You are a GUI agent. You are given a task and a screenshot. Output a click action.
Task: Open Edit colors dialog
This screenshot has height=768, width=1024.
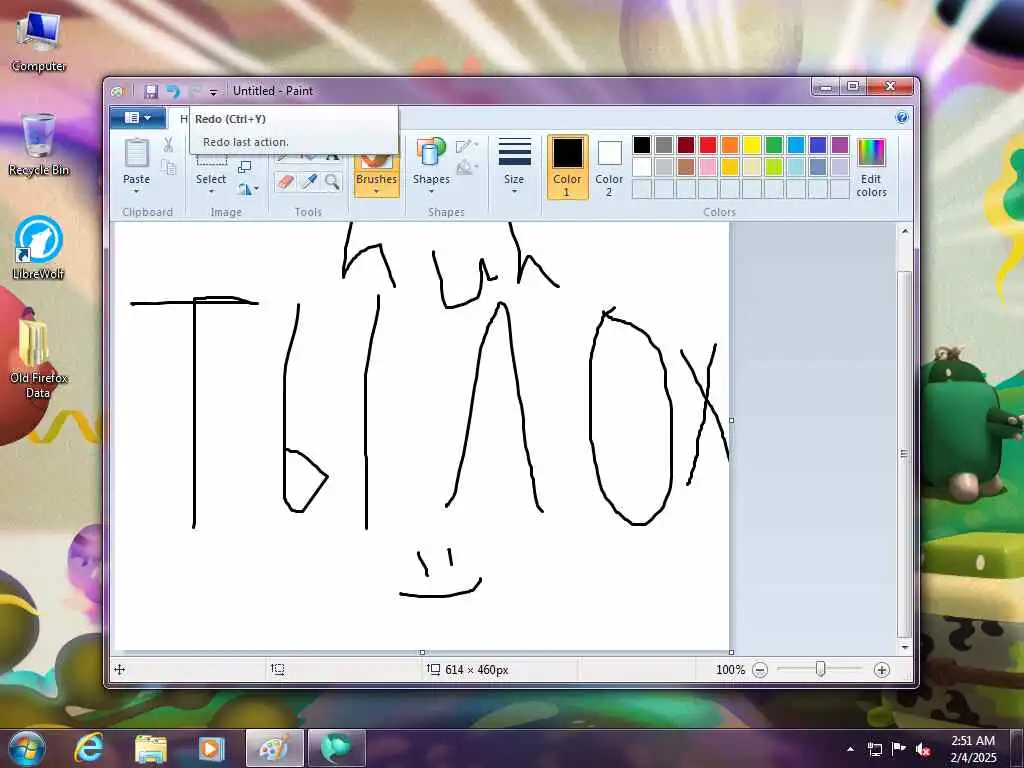(x=871, y=168)
